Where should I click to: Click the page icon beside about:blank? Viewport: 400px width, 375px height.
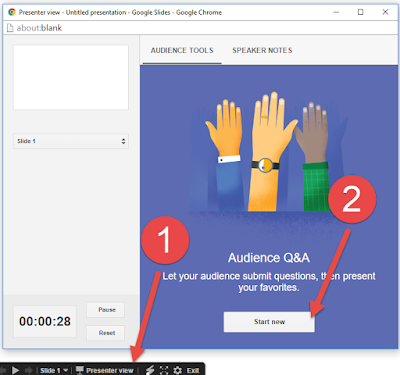10,28
